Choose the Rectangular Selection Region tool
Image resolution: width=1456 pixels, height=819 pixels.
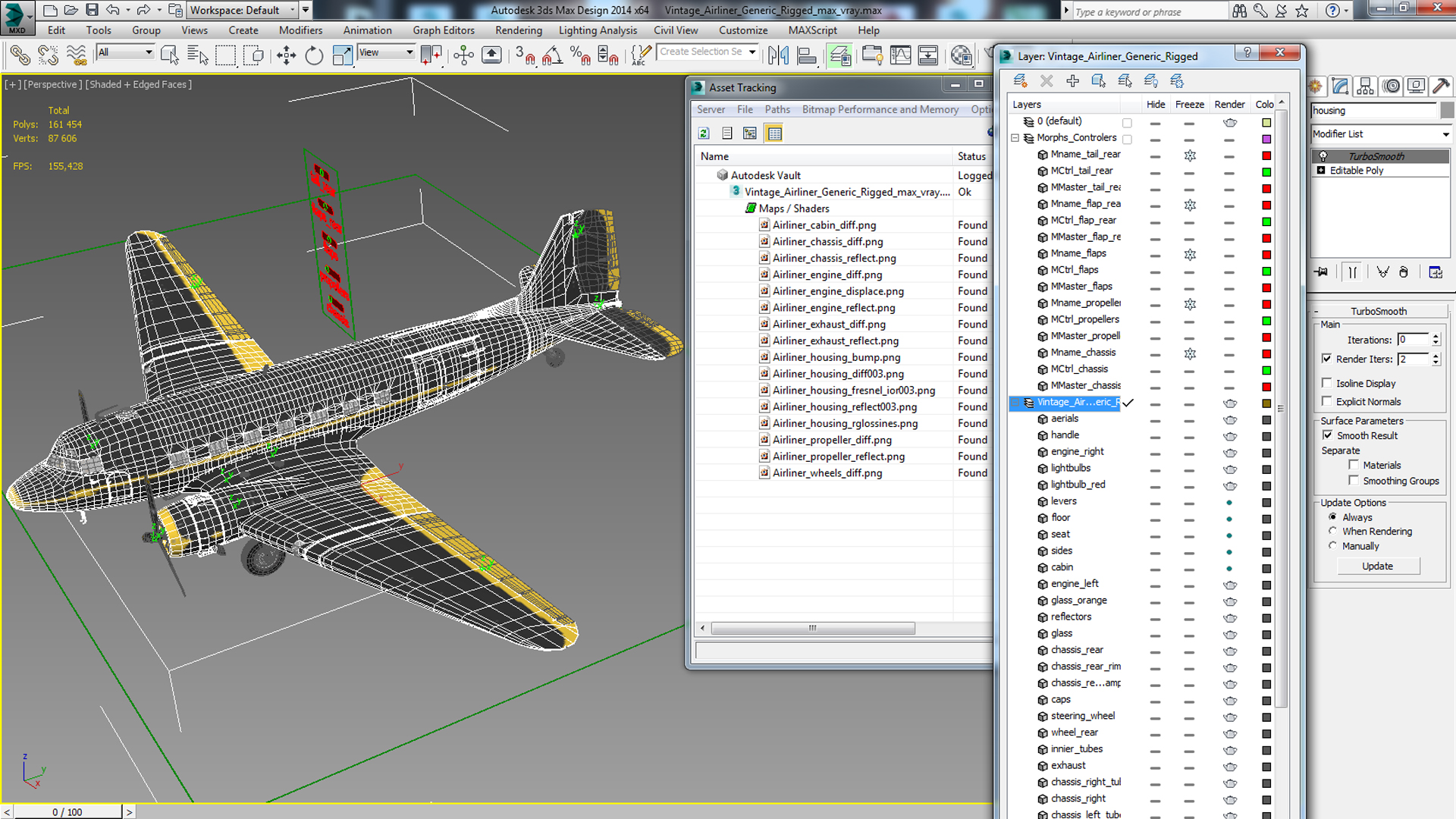(225, 55)
